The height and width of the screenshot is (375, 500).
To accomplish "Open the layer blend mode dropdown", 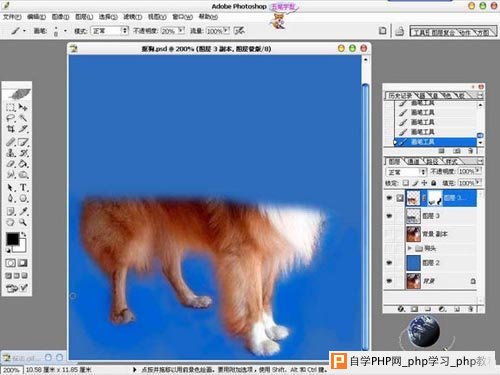I will (406, 172).
